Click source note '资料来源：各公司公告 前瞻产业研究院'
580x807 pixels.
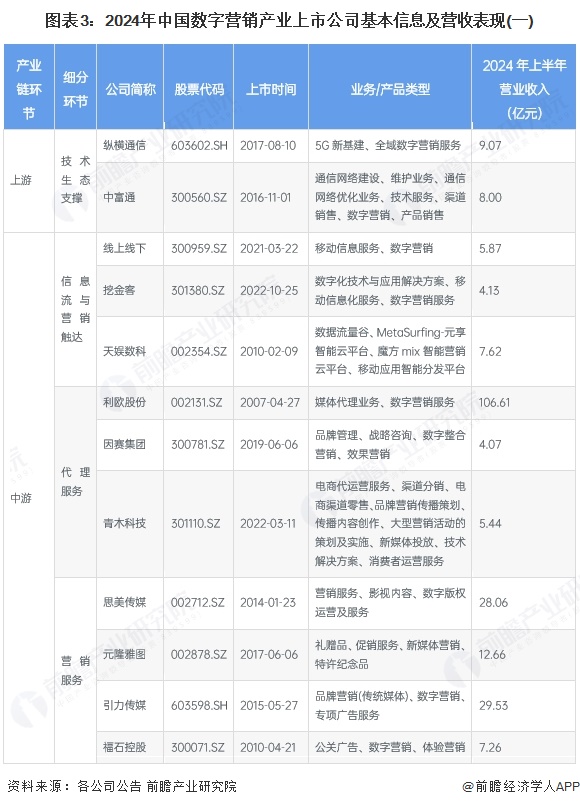point(122,786)
